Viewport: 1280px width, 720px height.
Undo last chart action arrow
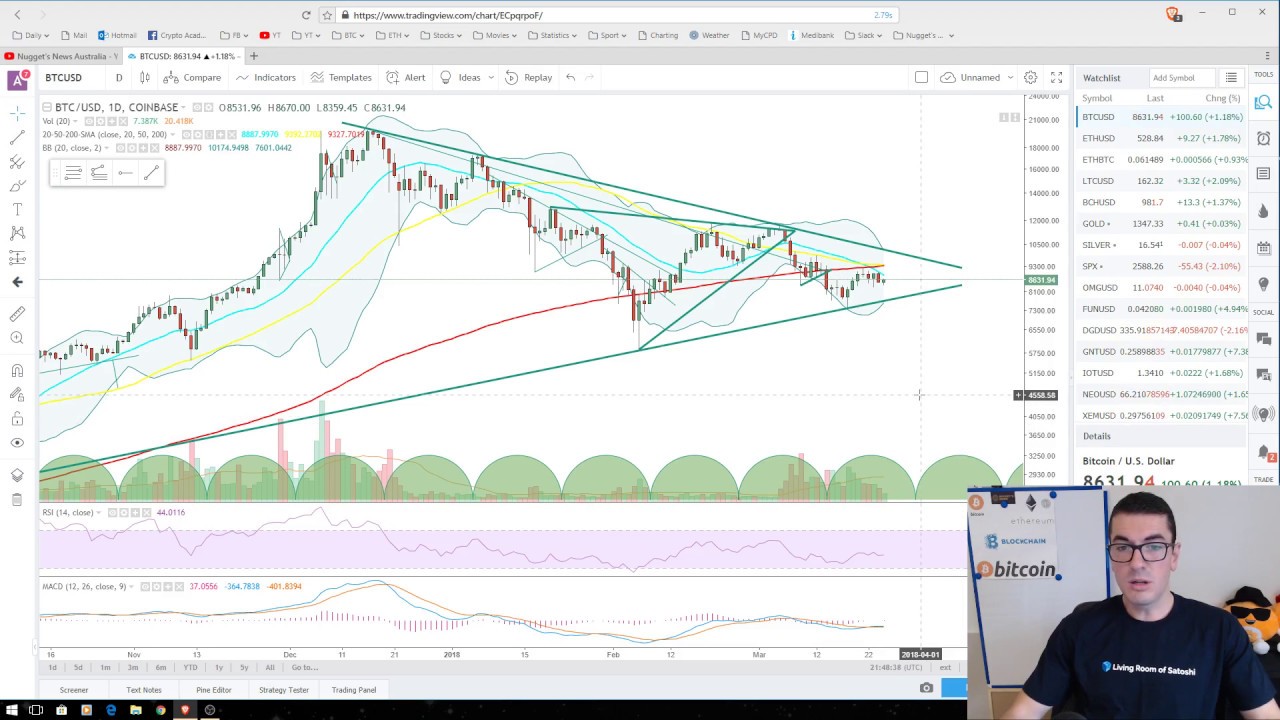coord(570,77)
